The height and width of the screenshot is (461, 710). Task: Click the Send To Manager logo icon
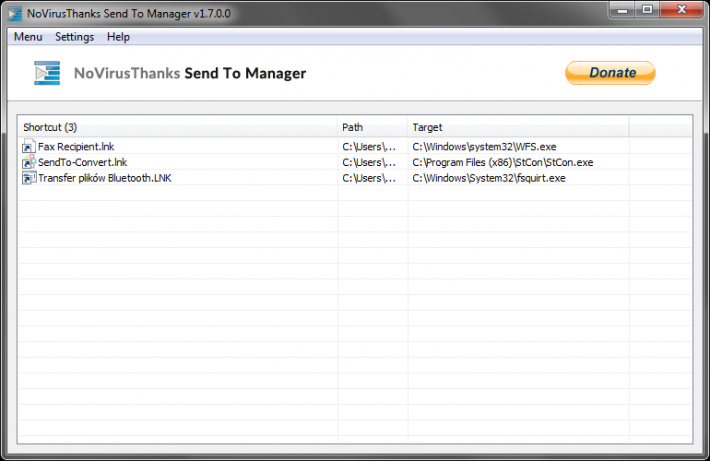click(x=47, y=73)
